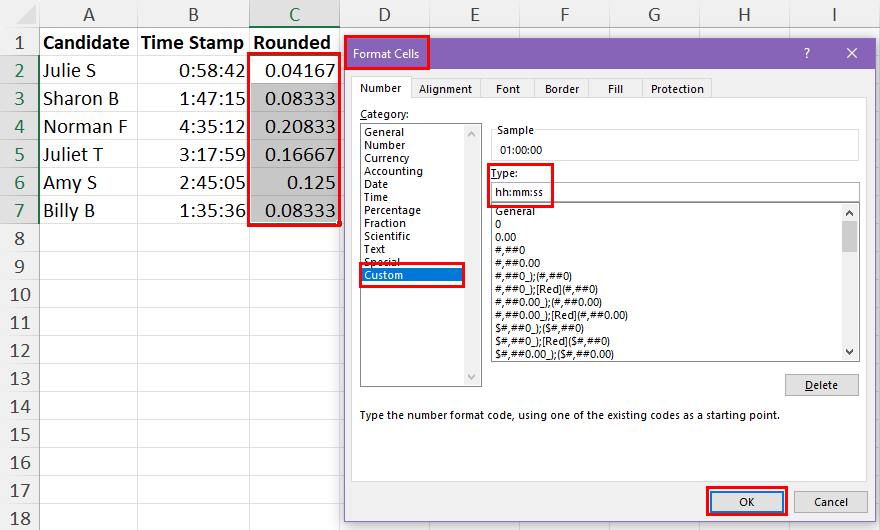Select the cell with Norman F
This screenshot has height=530, width=880.
pyautogui.click(x=89, y=126)
